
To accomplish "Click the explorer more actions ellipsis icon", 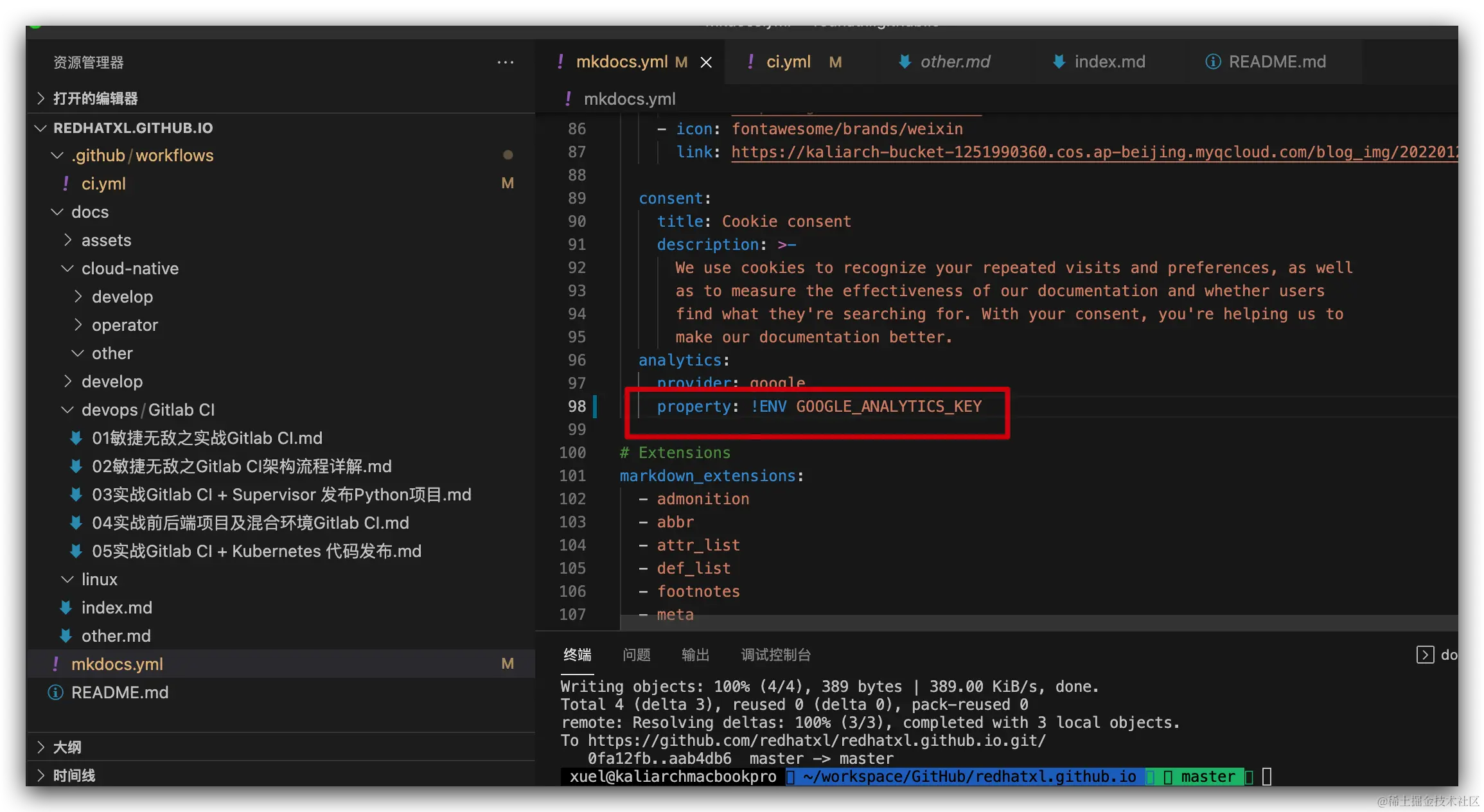I will pos(506,62).
